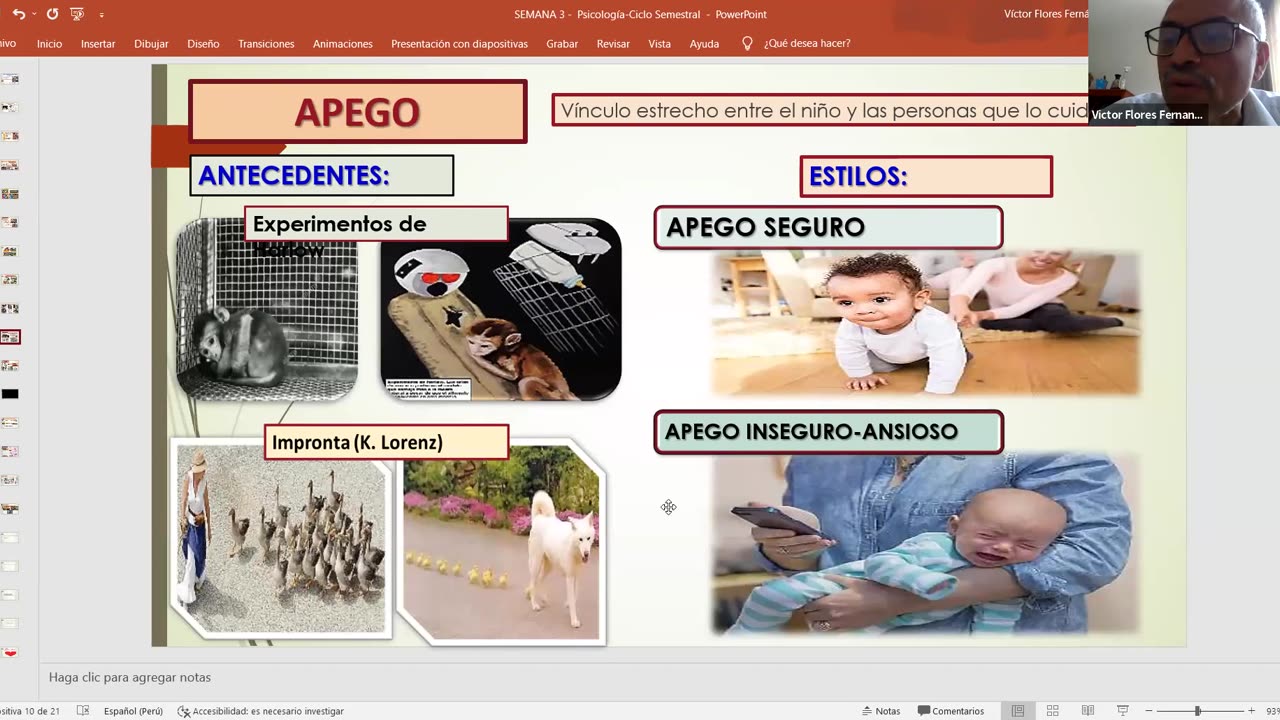Screen dimensions: 1280x720
Task: Click the 'Vínculo estrecho entre el niño' text box
Action: 820,110
